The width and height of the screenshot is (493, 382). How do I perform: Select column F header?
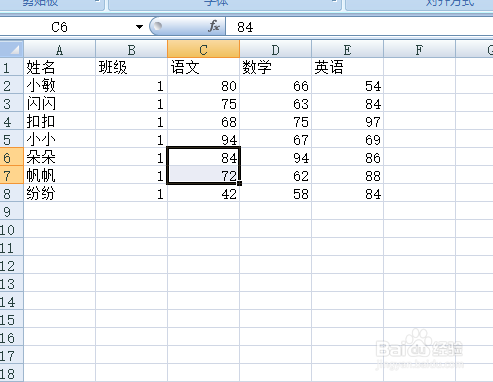[420, 50]
